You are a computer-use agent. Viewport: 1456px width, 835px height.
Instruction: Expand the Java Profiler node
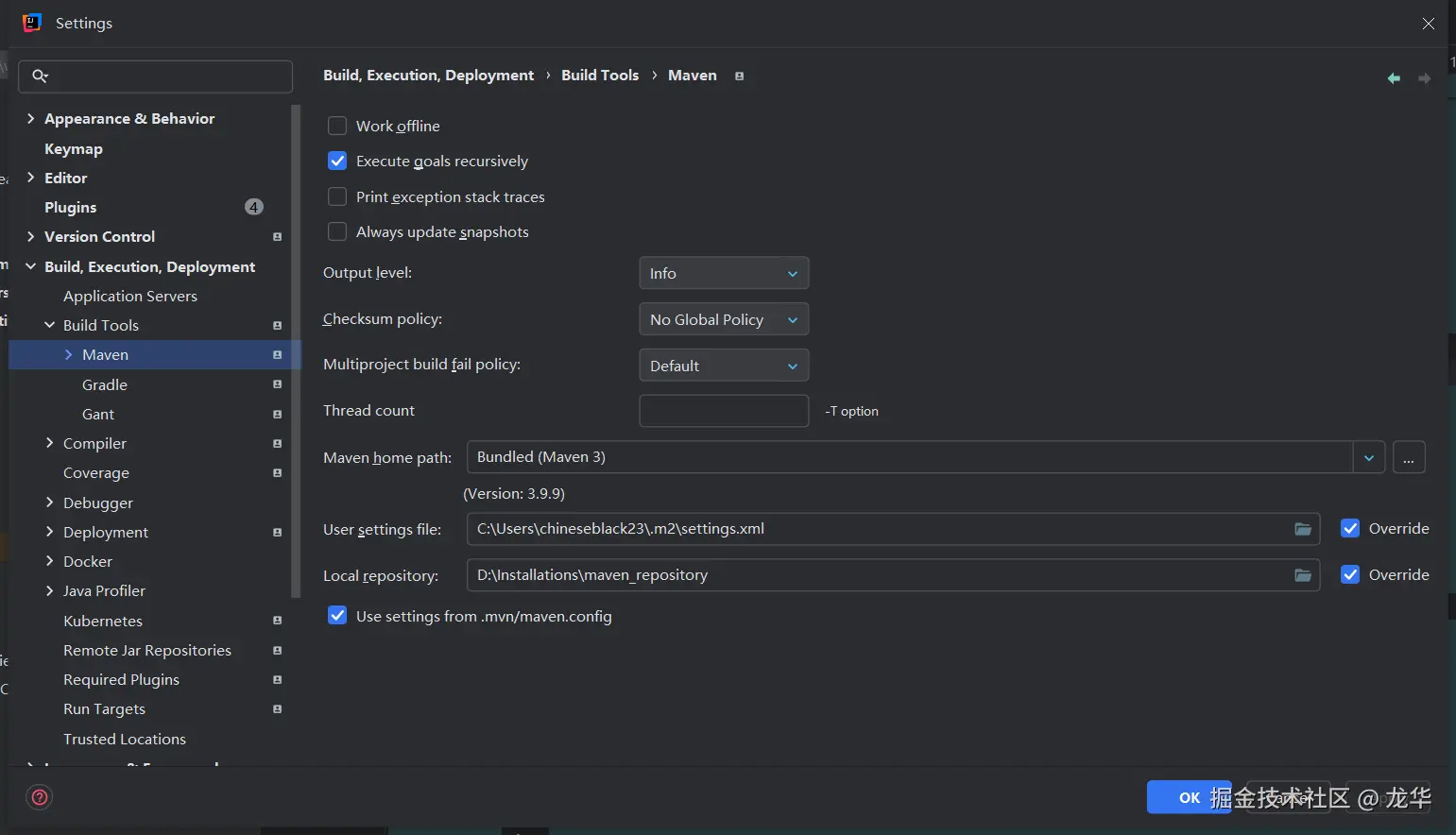tap(49, 590)
